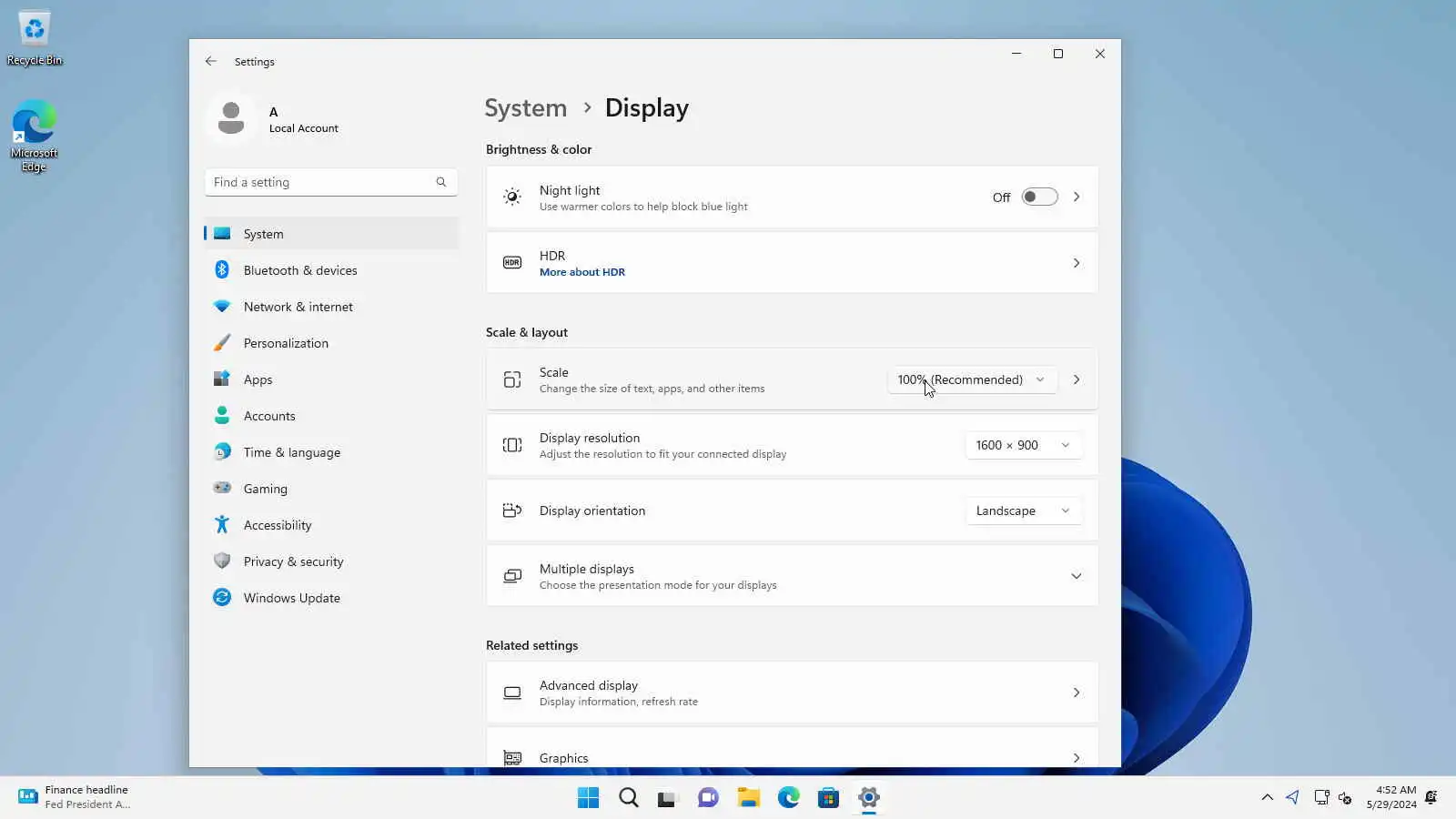Image resolution: width=1456 pixels, height=819 pixels.
Task: Click the HDR badge icon
Action: [x=512, y=262]
